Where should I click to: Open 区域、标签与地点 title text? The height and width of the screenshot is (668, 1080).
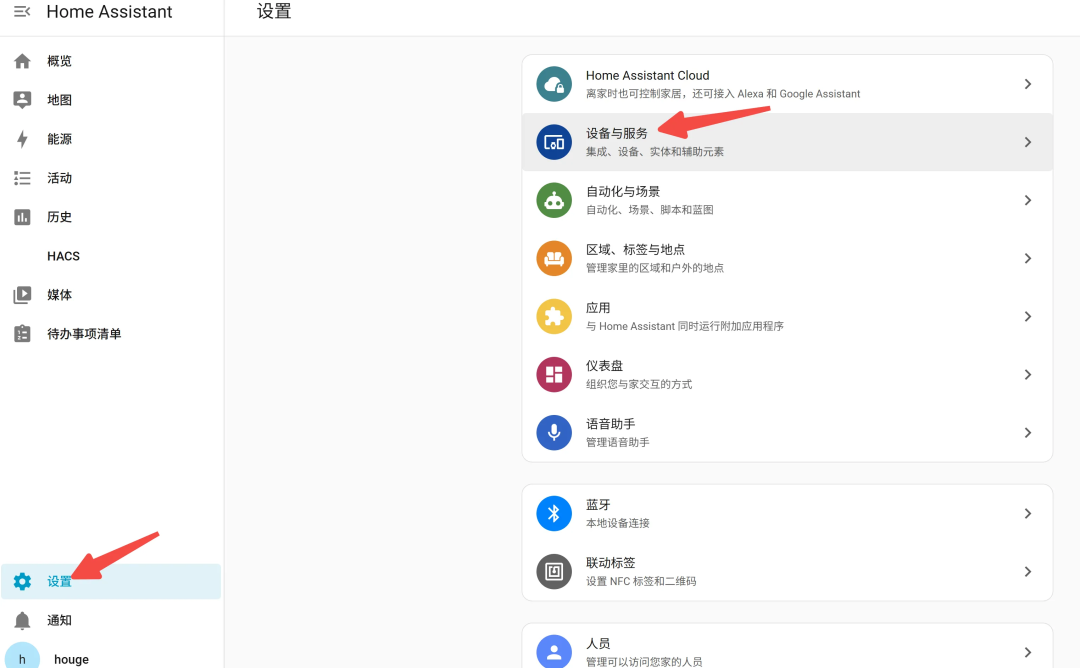click(x=635, y=249)
